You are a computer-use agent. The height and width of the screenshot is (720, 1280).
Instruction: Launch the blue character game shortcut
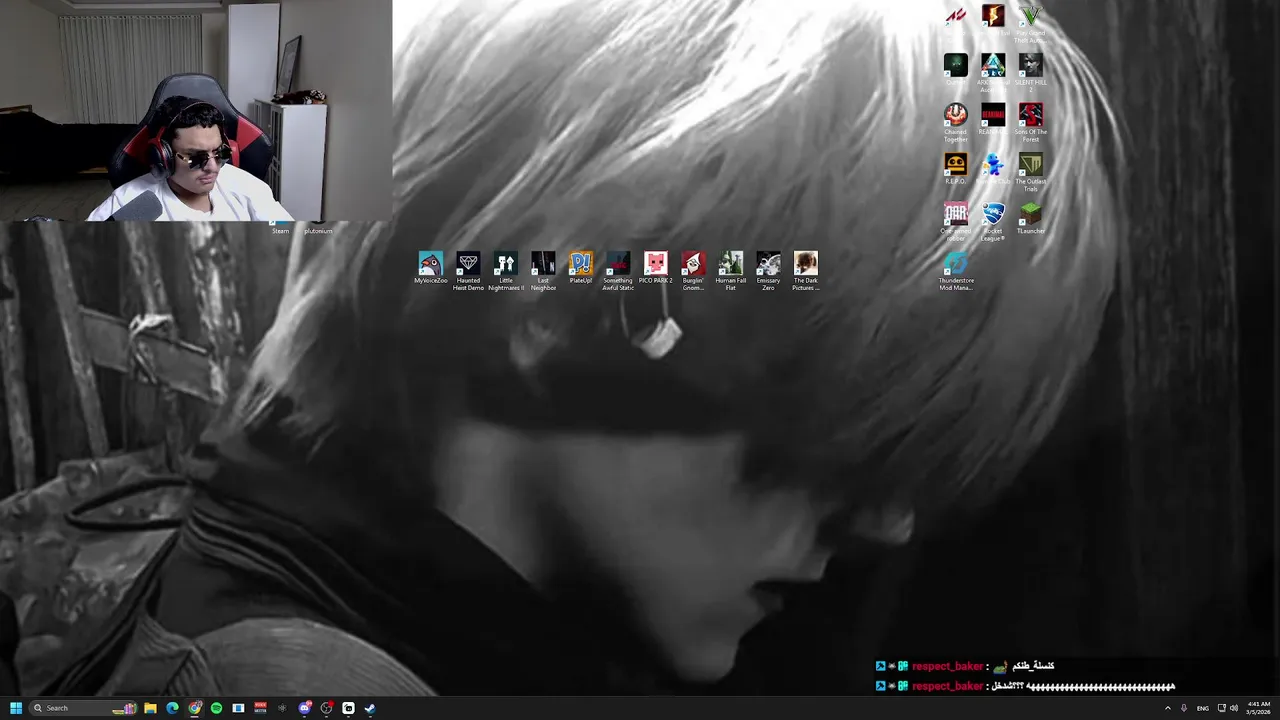(x=993, y=168)
